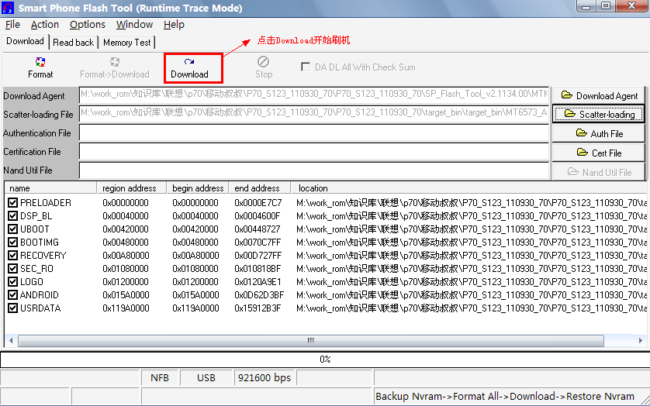Uncheck the ANDROID partition checkbox
The height and width of the screenshot is (406, 650).
click(12, 295)
